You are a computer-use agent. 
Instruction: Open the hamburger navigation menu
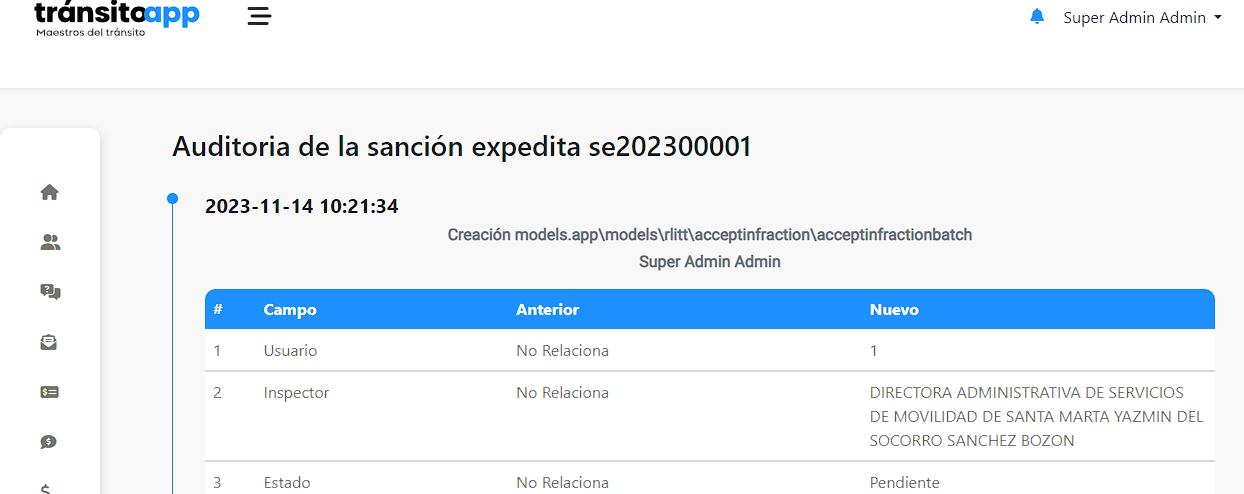click(259, 17)
